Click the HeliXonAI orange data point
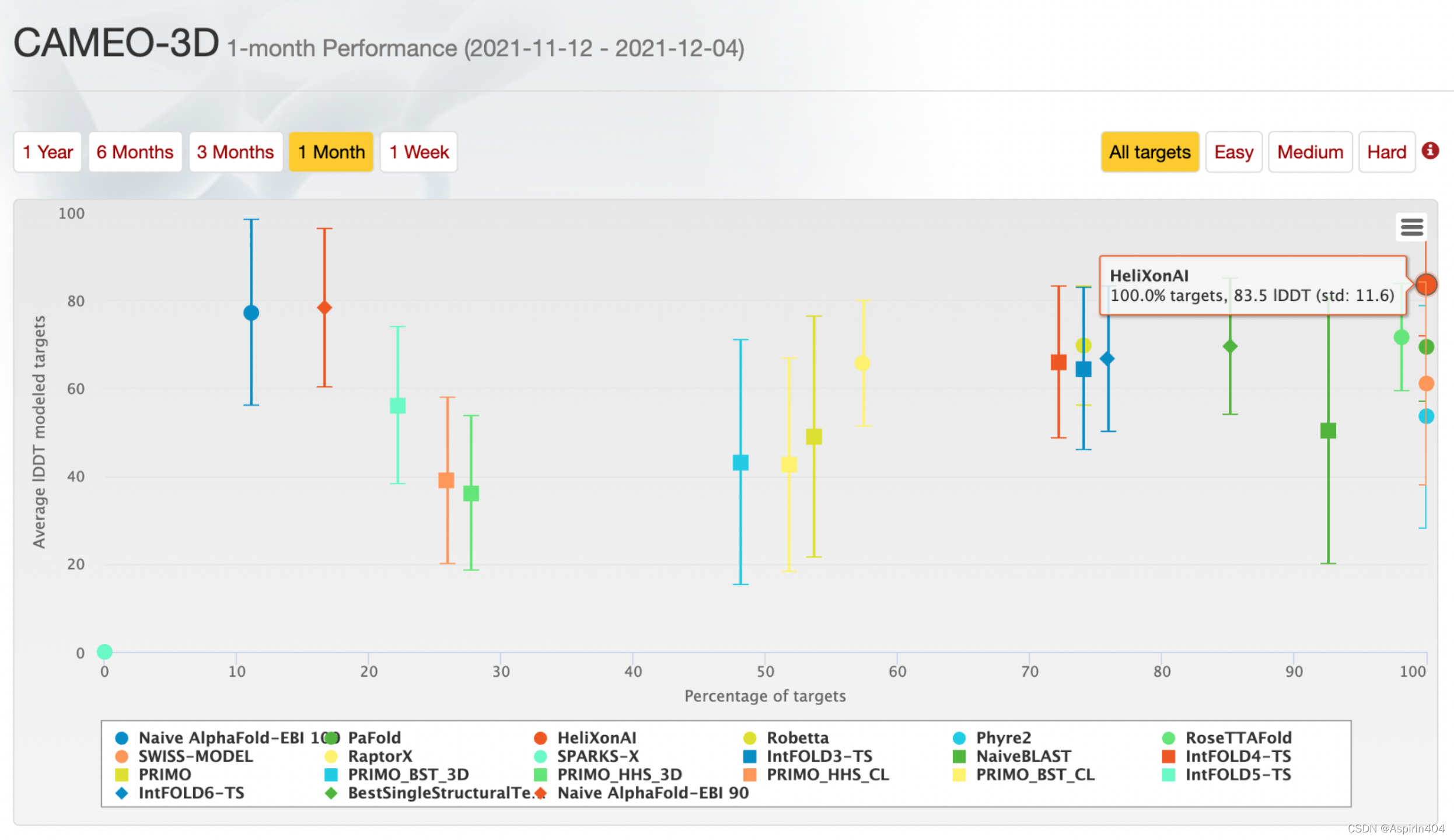 click(x=1426, y=284)
